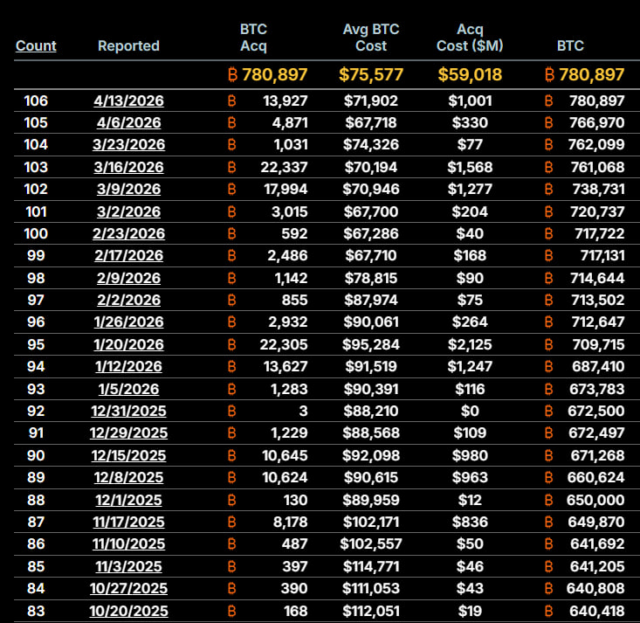
Task: Select the 650,000 BTC holdings cell
Action: pyautogui.click(x=596, y=500)
